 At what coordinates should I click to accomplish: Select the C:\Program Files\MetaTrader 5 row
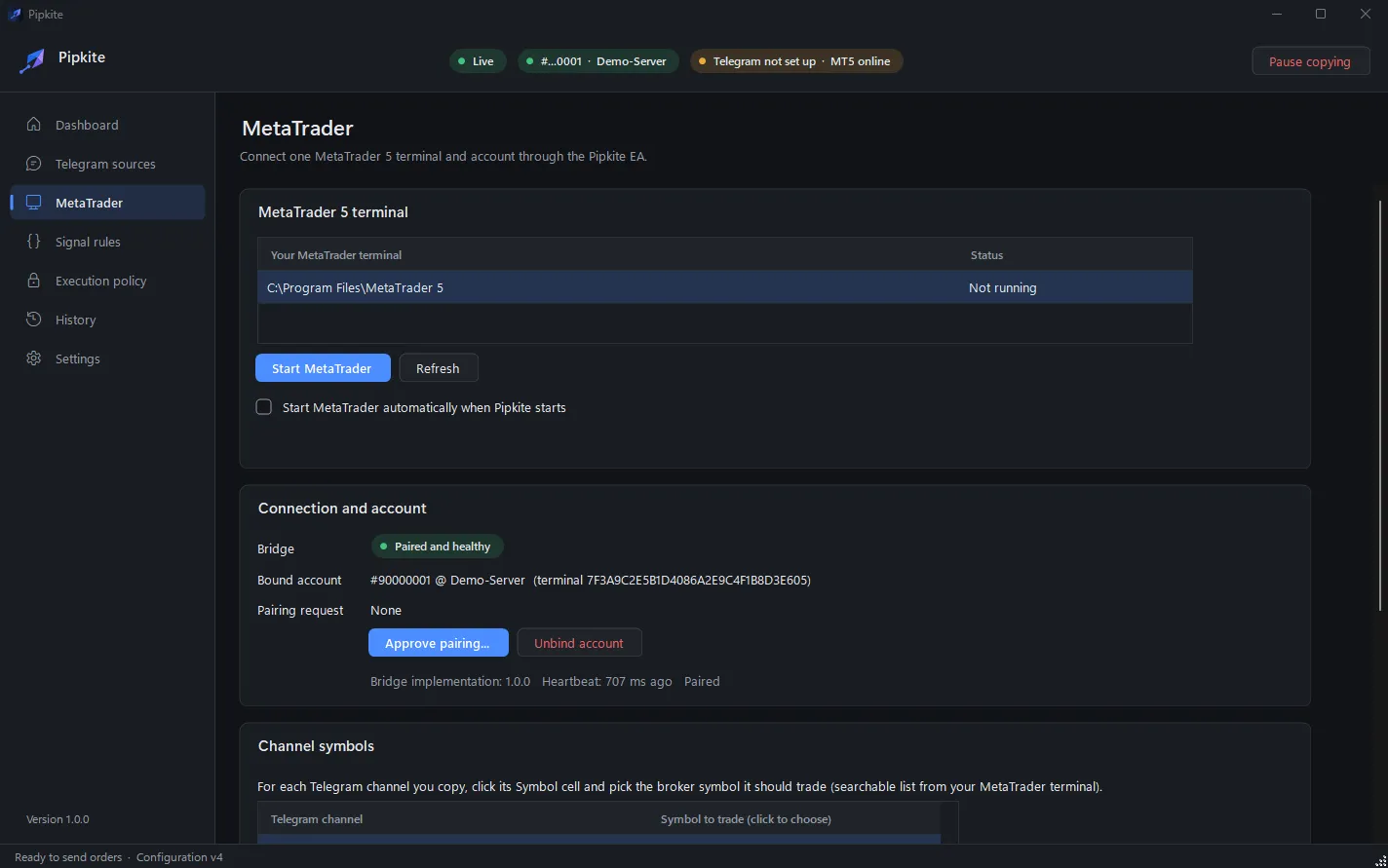pos(725,287)
